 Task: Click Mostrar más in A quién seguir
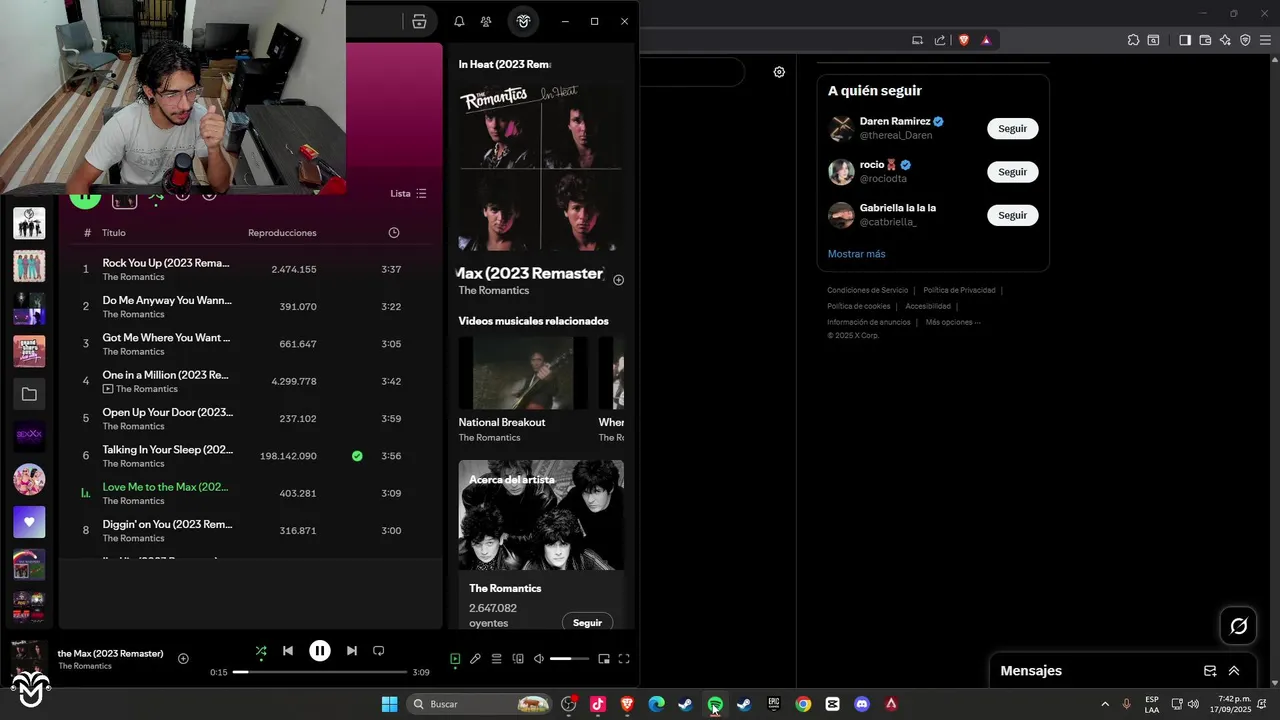coord(856,254)
